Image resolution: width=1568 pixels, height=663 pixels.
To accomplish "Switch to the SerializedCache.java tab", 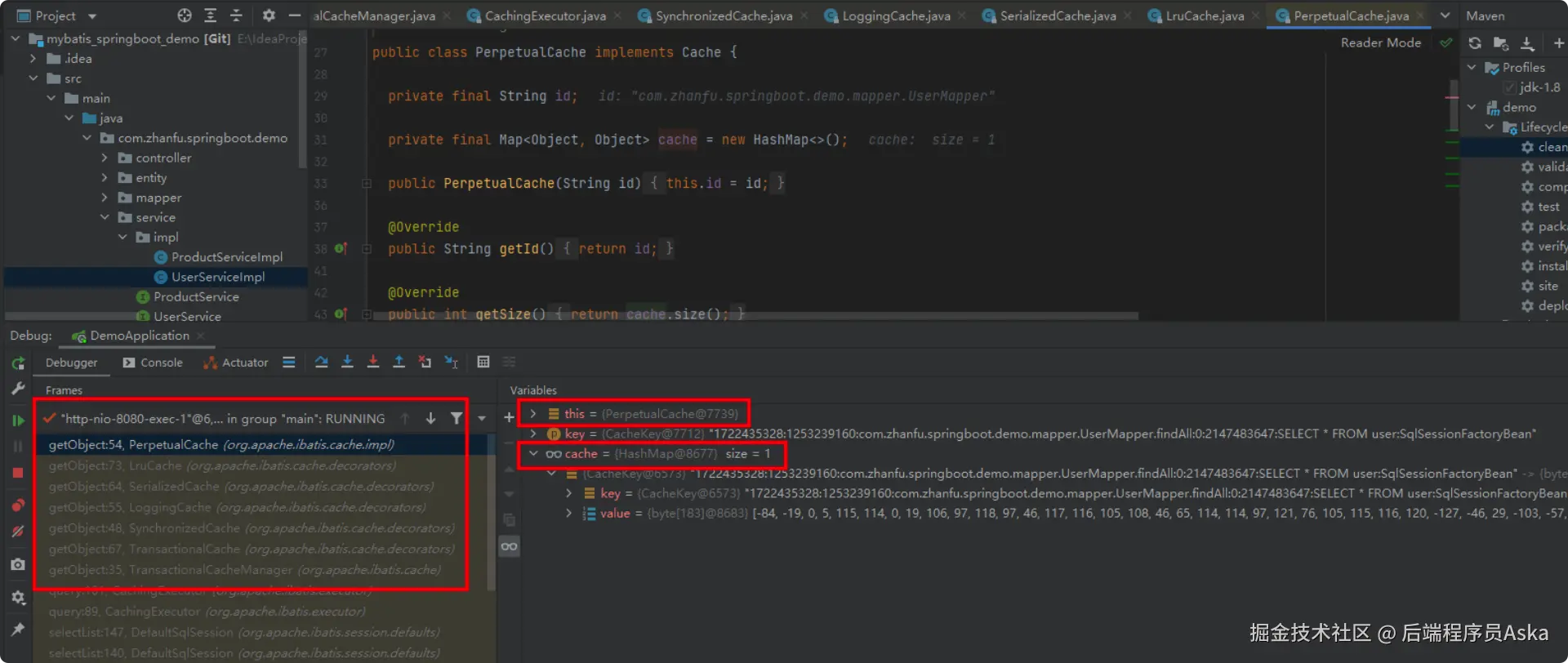I will [x=1058, y=16].
